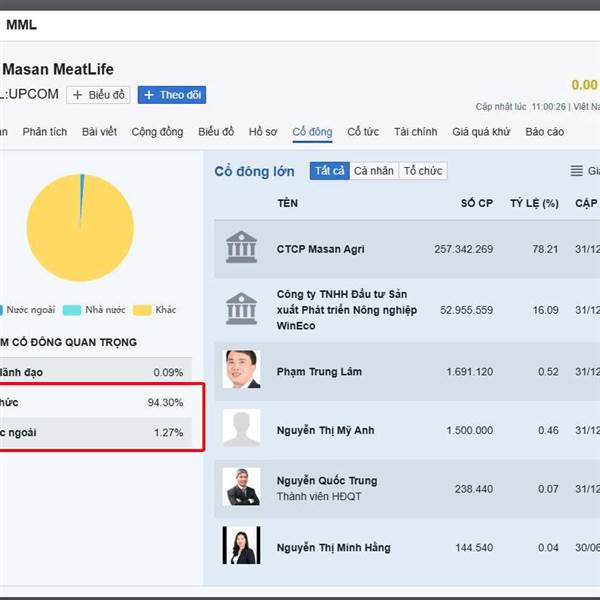Open Phạm Trung Lâm's profile photo
The width and height of the screenshot is (600, 600).
coord(241,369)
